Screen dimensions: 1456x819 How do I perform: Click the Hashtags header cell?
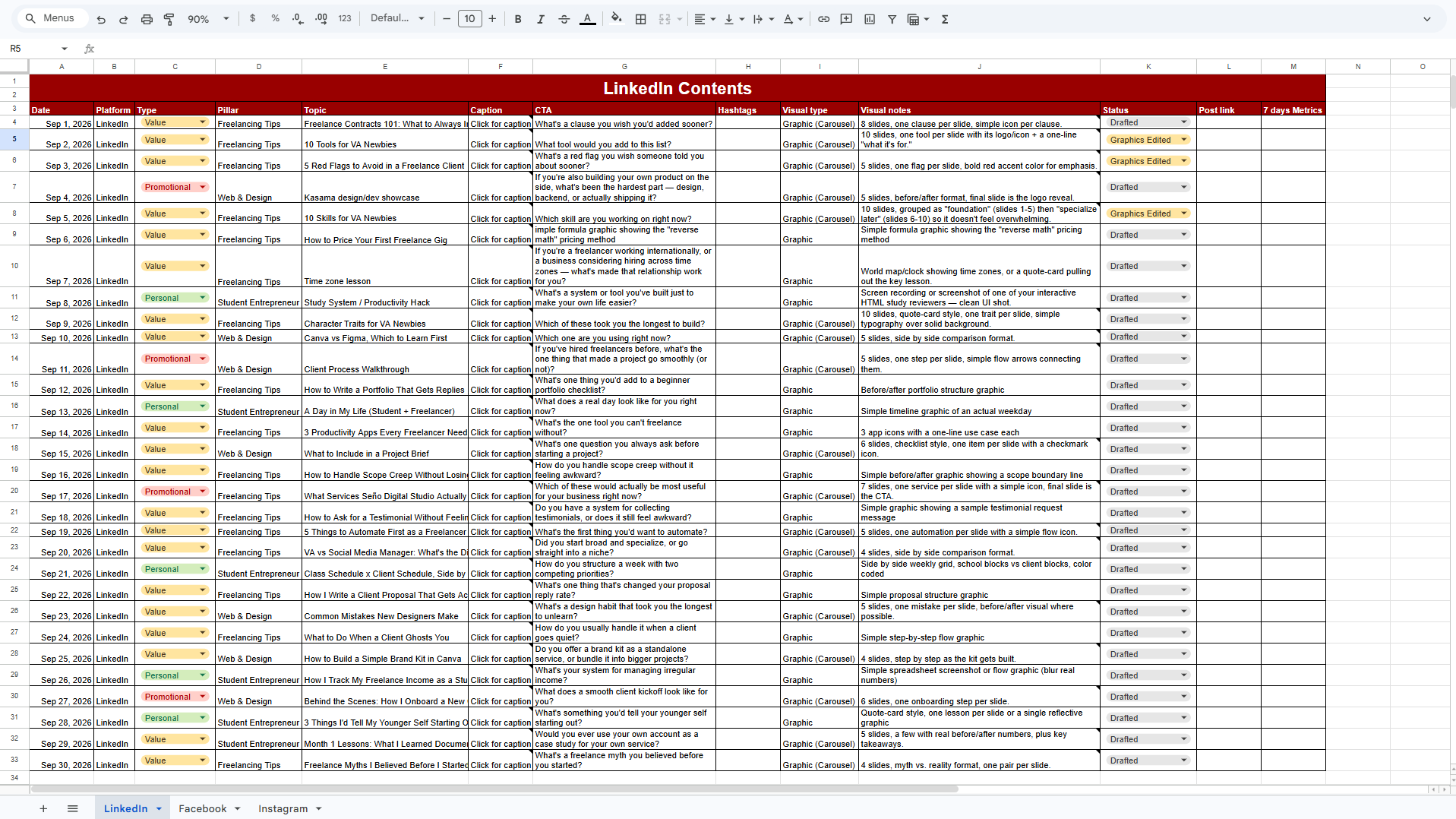(748, 110)
